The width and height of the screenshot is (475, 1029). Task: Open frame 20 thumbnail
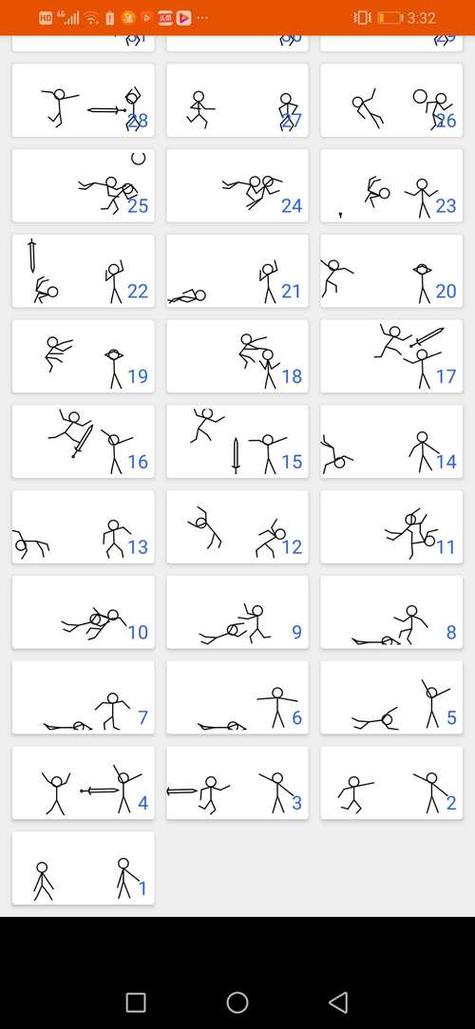pyautogui.click(x=392, y=270)
